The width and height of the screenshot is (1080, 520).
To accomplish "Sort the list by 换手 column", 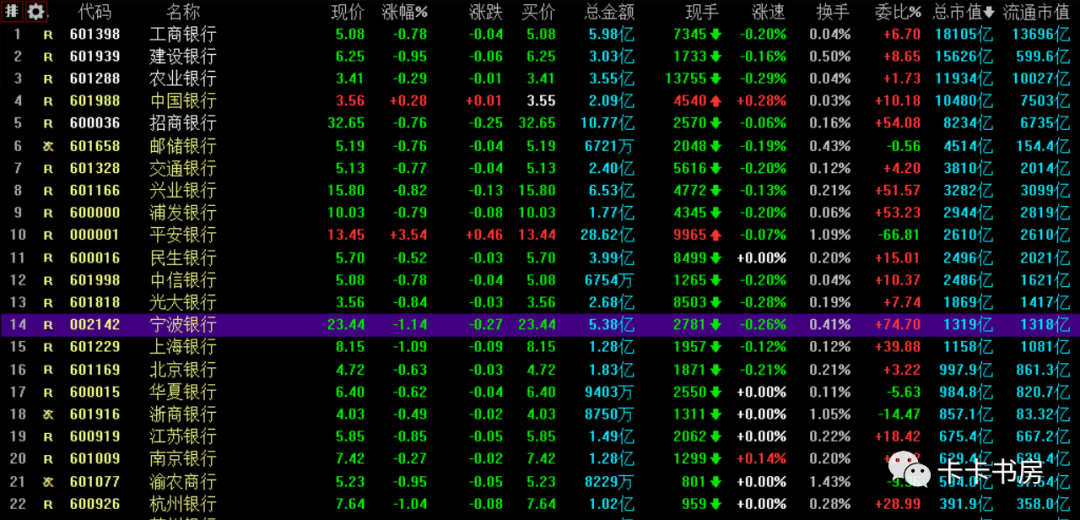I will pos(832,12).
